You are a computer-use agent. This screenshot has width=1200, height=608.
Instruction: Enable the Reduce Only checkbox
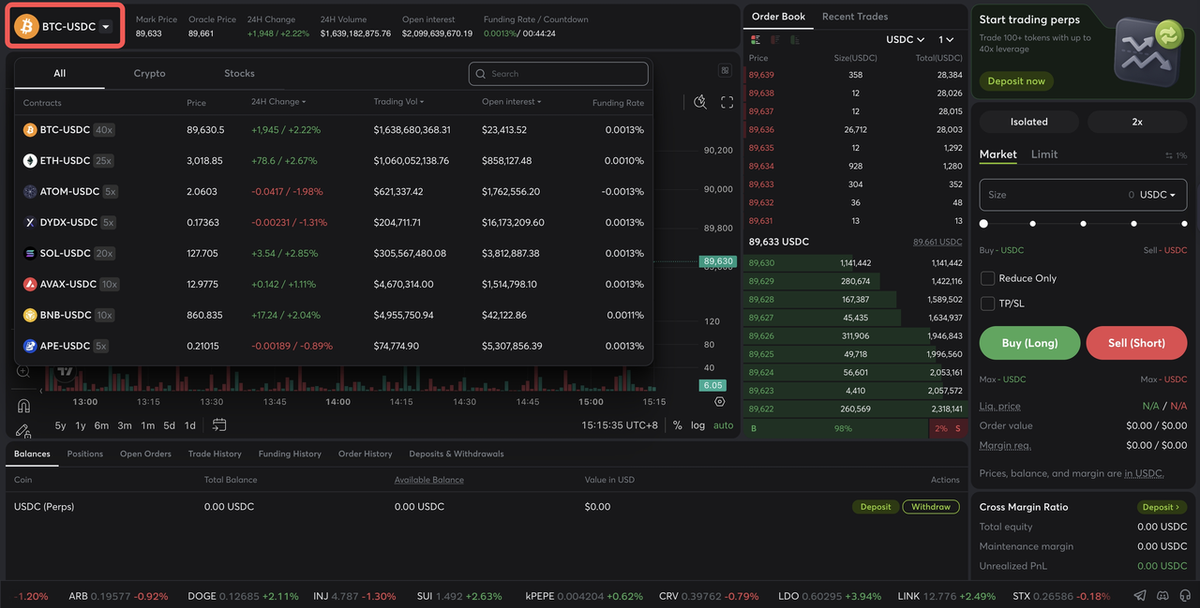(x=988, y=279)
